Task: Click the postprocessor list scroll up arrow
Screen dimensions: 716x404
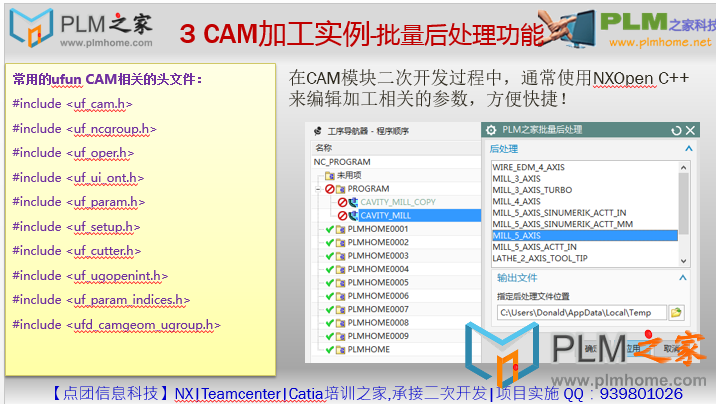Action: click(684, 168)
